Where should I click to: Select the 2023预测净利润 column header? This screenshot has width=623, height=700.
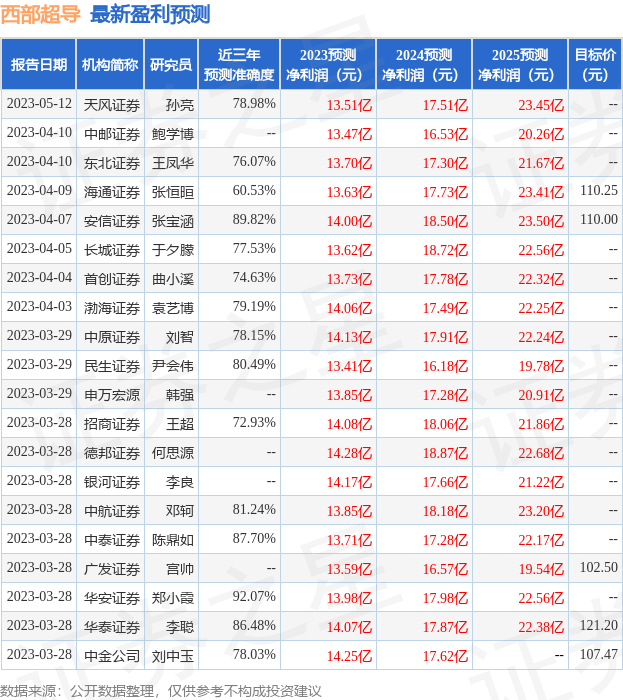(328, 64)
